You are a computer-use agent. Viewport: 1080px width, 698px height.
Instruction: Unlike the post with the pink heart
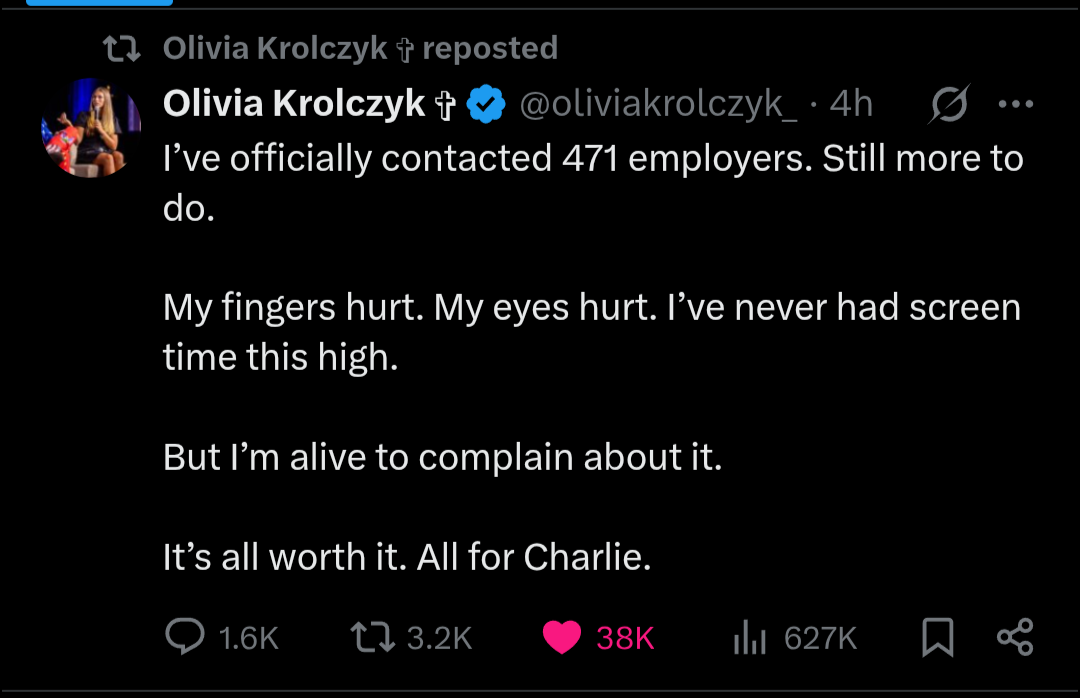pyautogui.click(x=562, y=637)
